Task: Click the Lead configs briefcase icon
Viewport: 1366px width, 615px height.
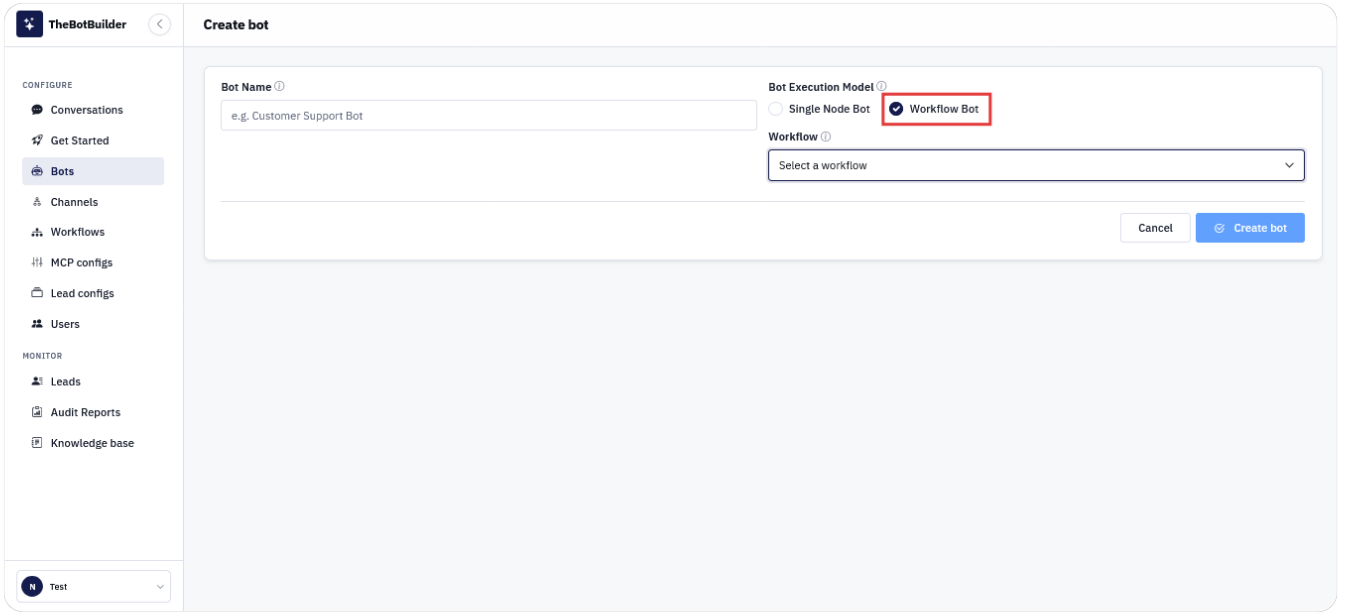Action: pos(37,293)
